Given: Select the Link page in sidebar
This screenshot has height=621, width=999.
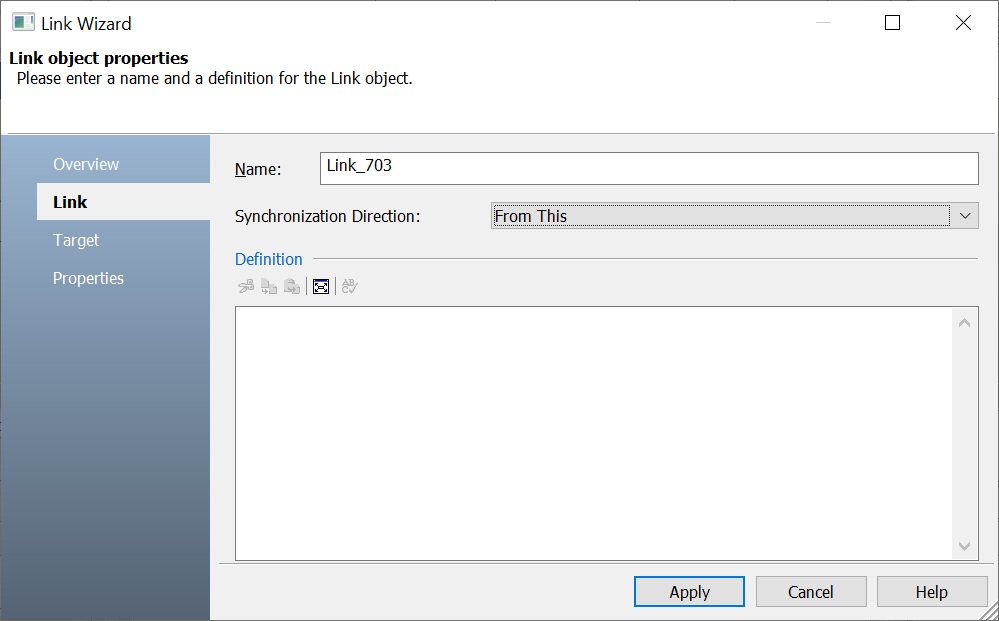Looking at the screenshot, I should [x=70, y=202].
